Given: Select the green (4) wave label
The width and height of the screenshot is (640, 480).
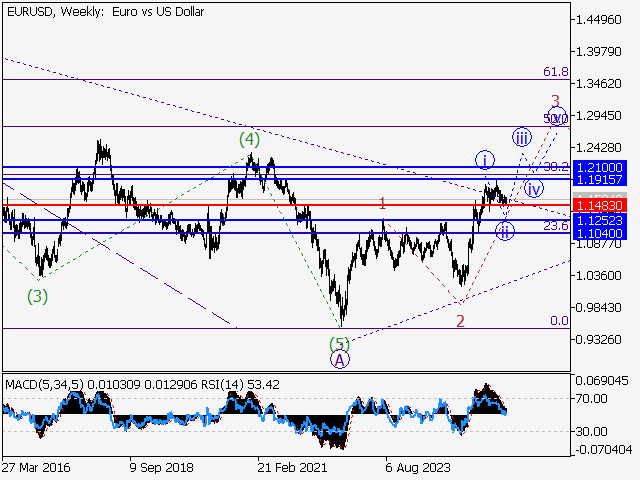Looking at the screenshot, I should (x=249, y=138).
